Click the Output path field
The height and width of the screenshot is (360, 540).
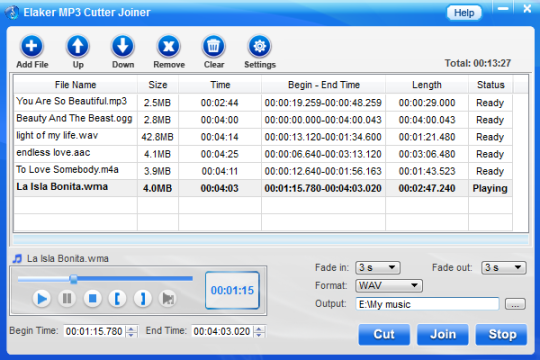(x=427, y=304)
